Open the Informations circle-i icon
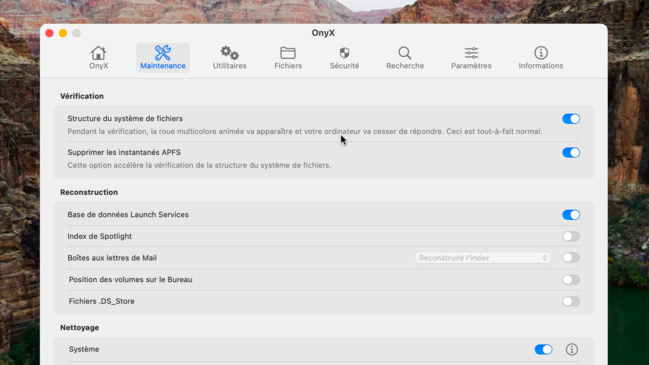649x365 pixels. point(541,53)
